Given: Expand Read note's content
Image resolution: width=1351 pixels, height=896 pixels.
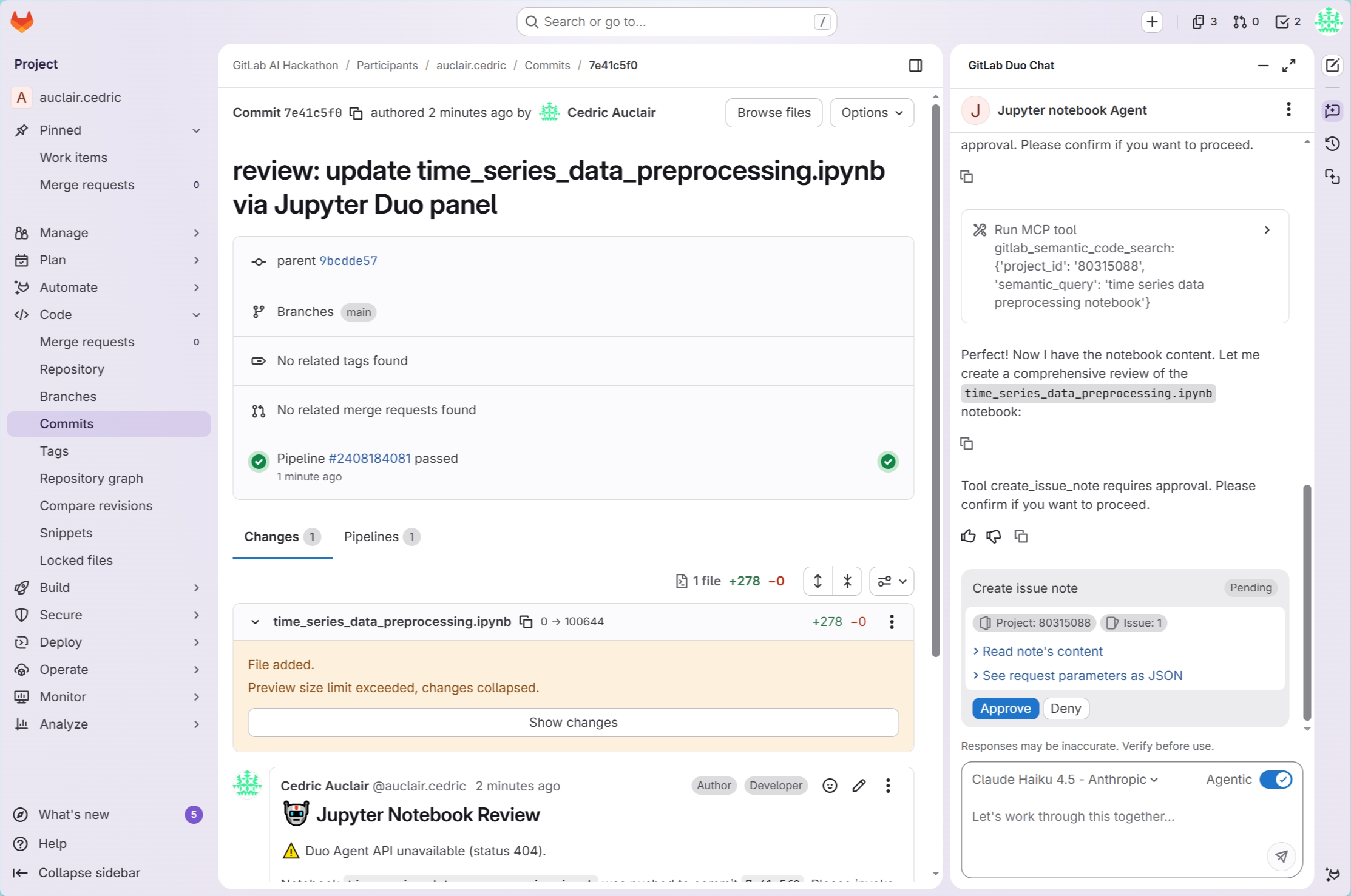Looking at the screenshot, I should click(1041, 652).
